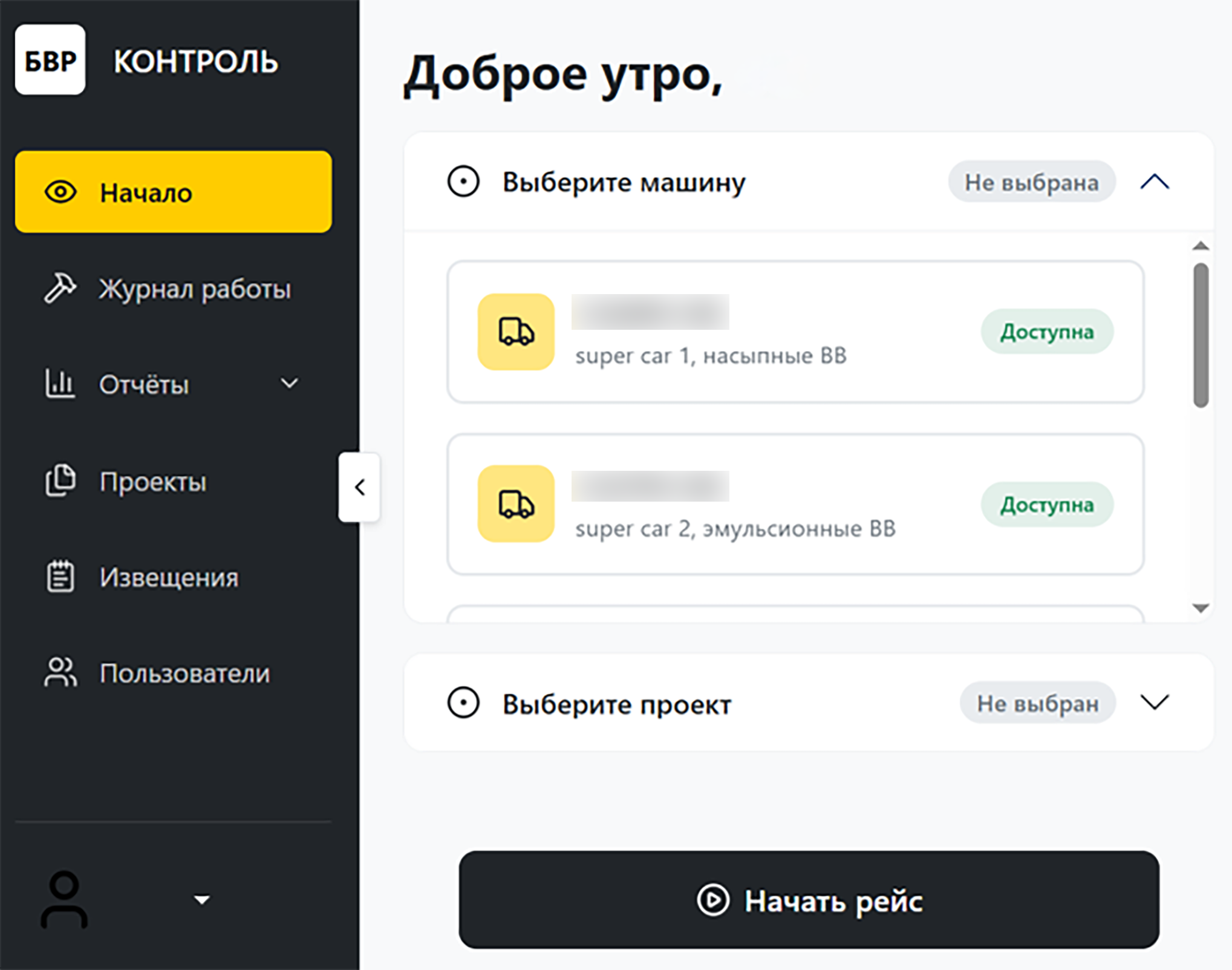Expand the Выберите проект section chevron
The height and width of the screenshot is (970, 1232).
point(1155,703)
